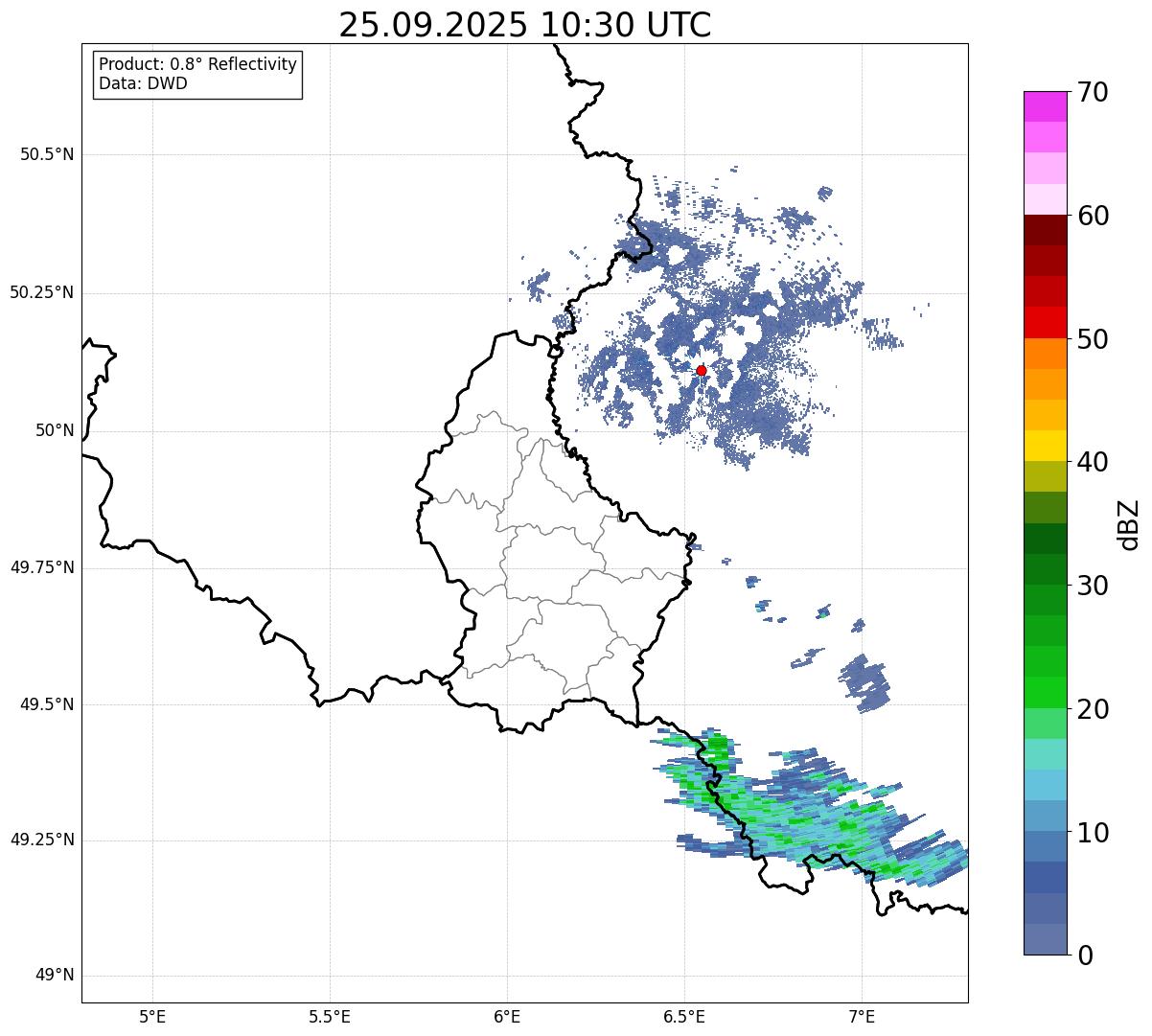Click the colorbar tick label 0
This screenshot has width=1152, height=1036.
point(1086,955)
